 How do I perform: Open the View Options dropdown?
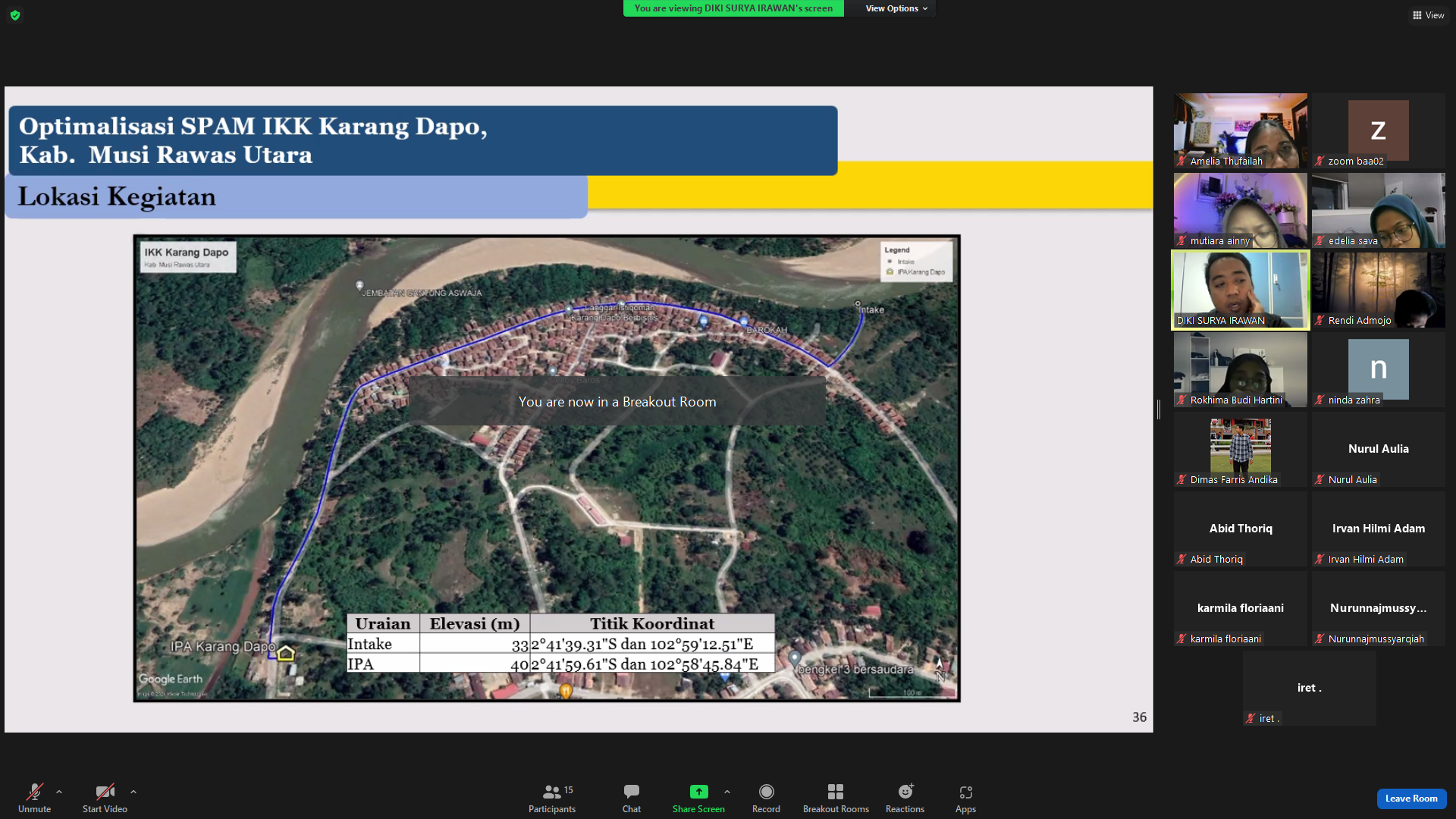click(x=896, y=8)
